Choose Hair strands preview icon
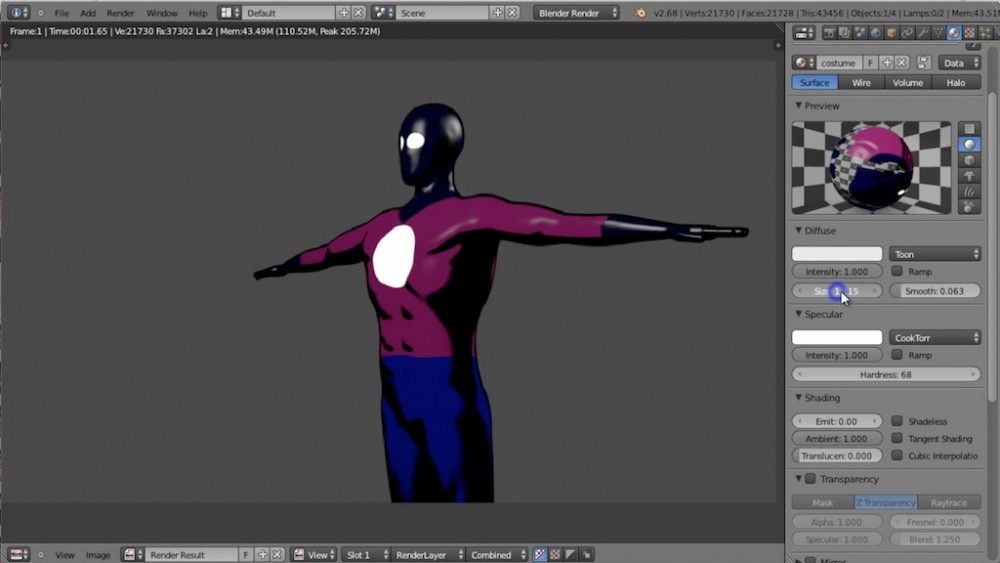Viewport: 1000px width, 563px height. click(969, 192)
